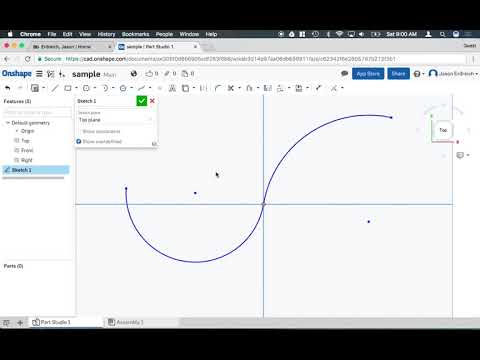Select the Front plane tree item
The image size is (480, 360).
(x=27, y=150)
